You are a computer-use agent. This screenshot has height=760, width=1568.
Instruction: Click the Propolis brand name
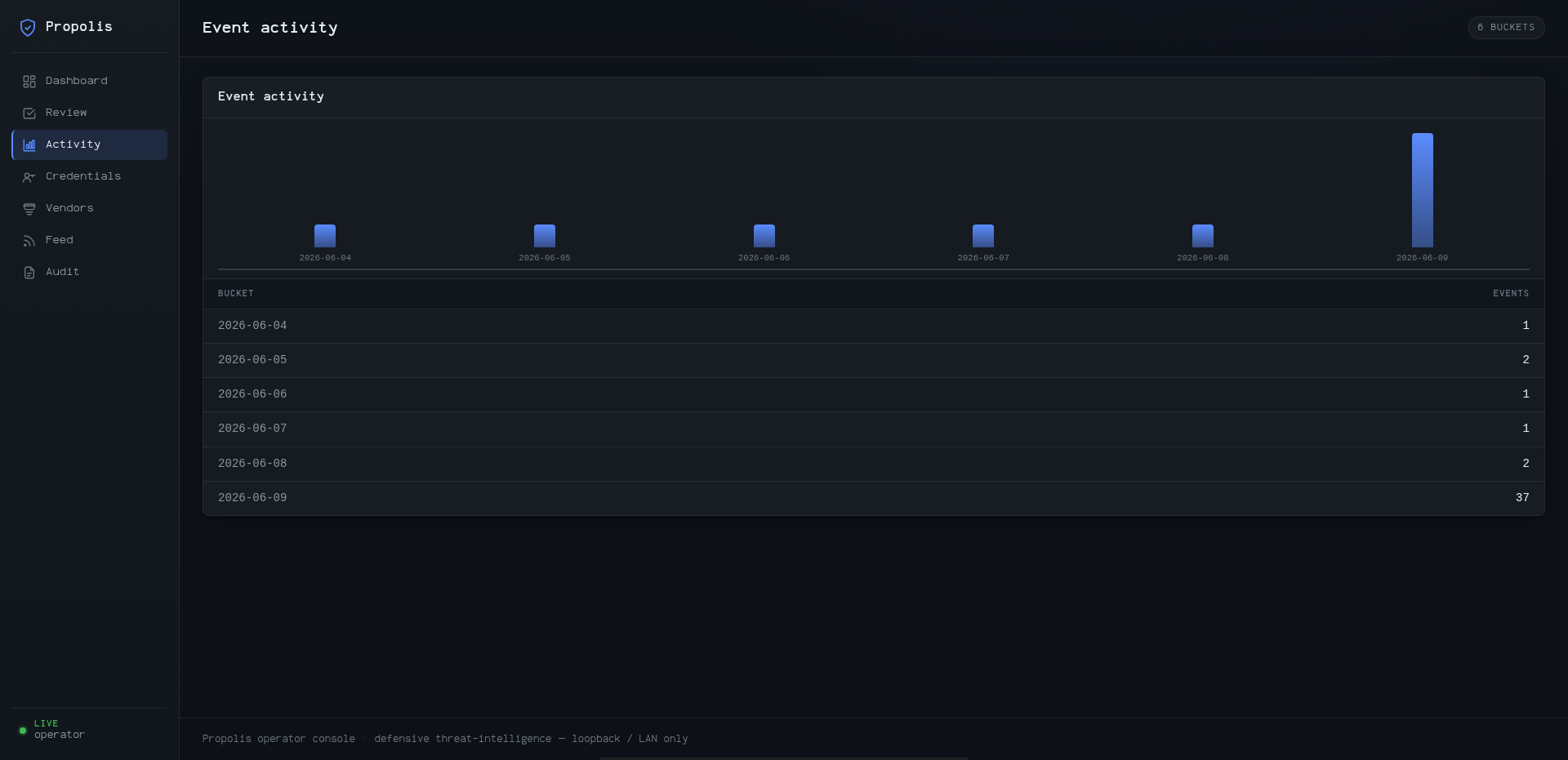click(x=79, y=27)
